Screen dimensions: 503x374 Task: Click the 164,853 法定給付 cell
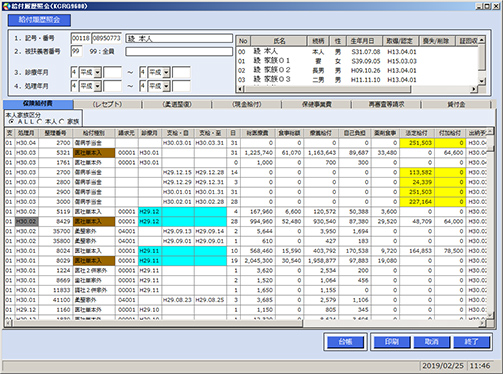coord(417,251)
